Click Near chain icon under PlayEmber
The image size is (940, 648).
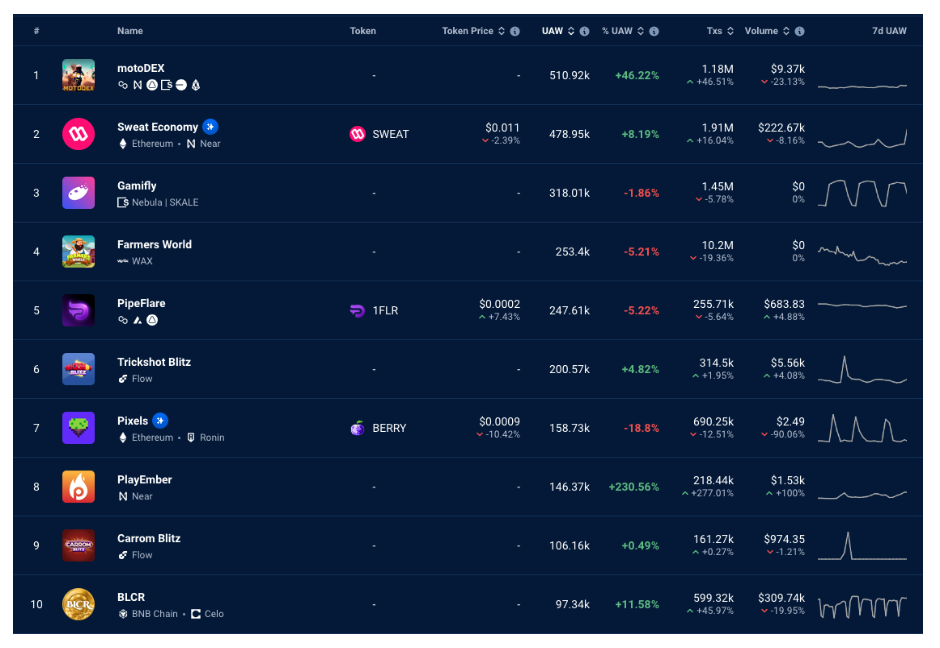[123, 496]
